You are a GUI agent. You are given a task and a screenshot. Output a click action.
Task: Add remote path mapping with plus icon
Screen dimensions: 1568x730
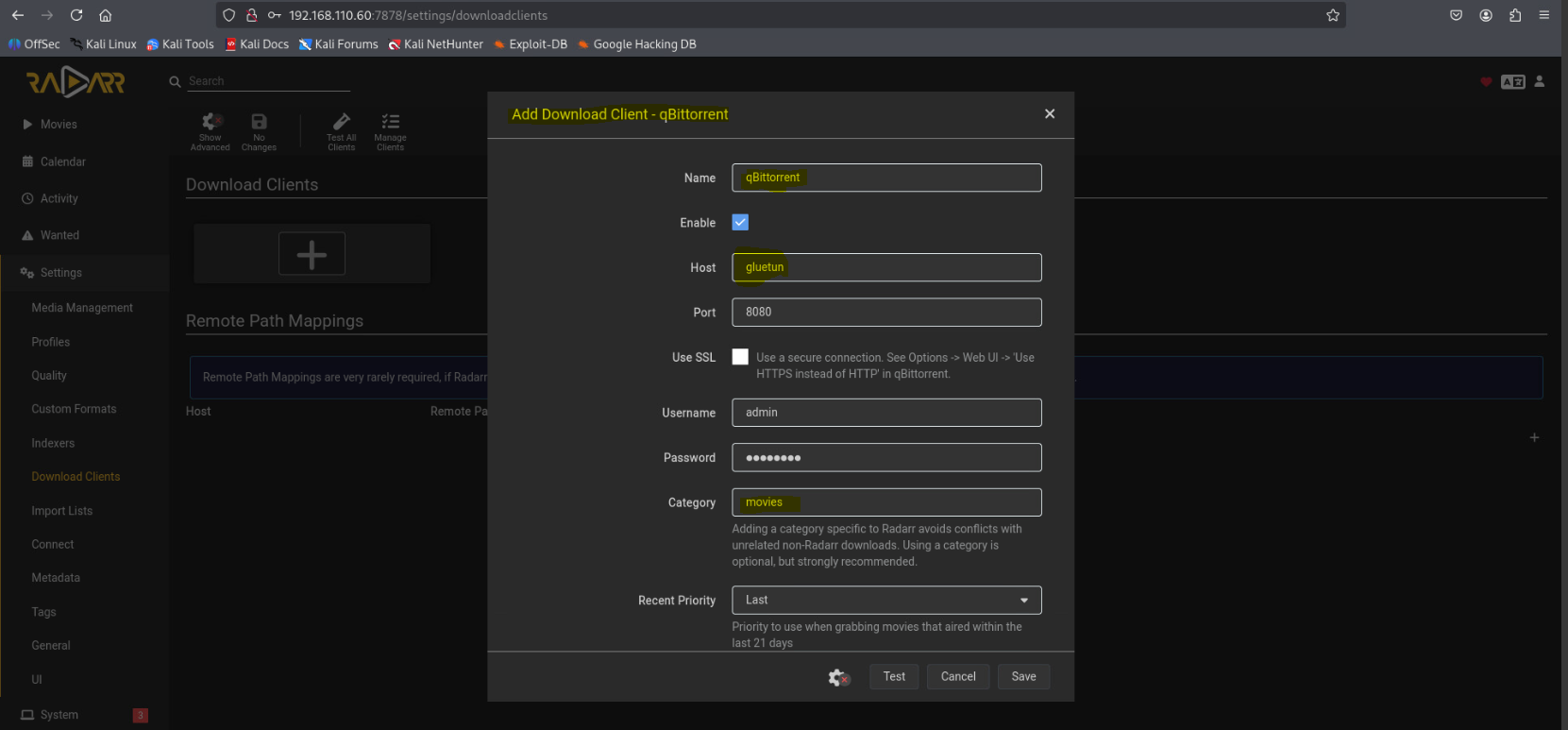point(1534,438)
